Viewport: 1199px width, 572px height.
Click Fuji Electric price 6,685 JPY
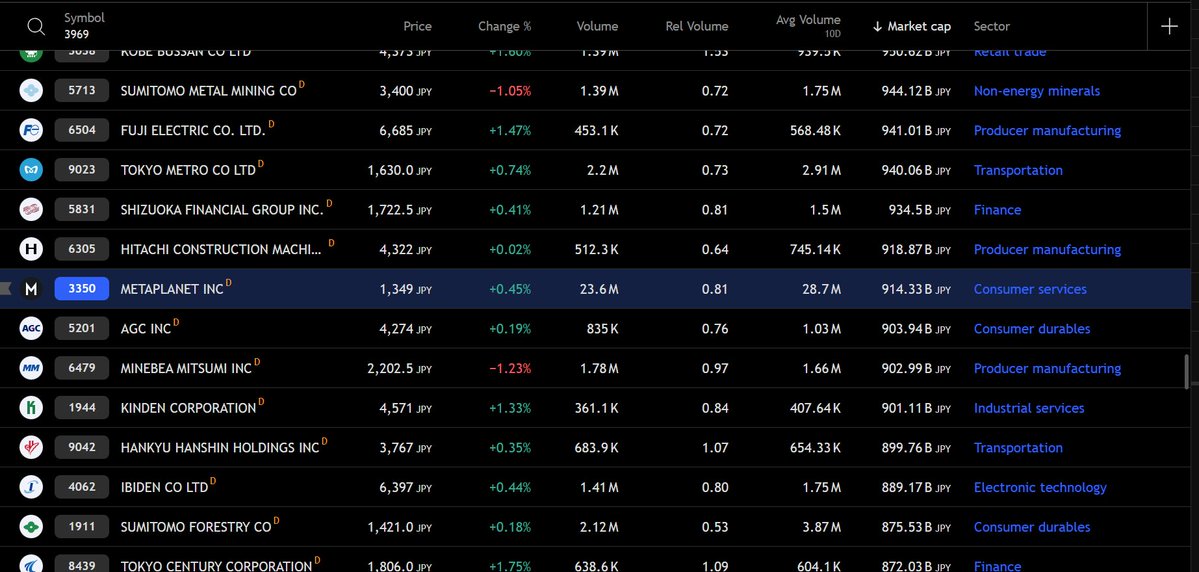[x=405, y=131]
